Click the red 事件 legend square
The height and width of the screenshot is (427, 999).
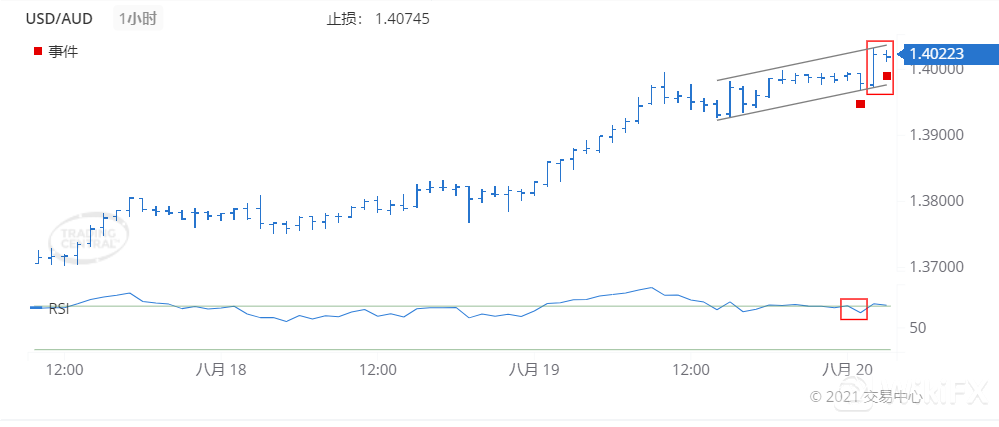point(38,51)
